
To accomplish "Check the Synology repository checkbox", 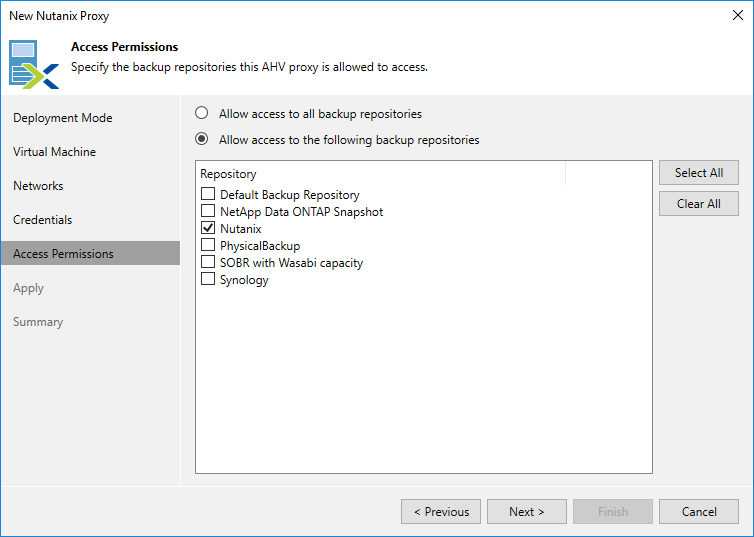I will [208, 279].
